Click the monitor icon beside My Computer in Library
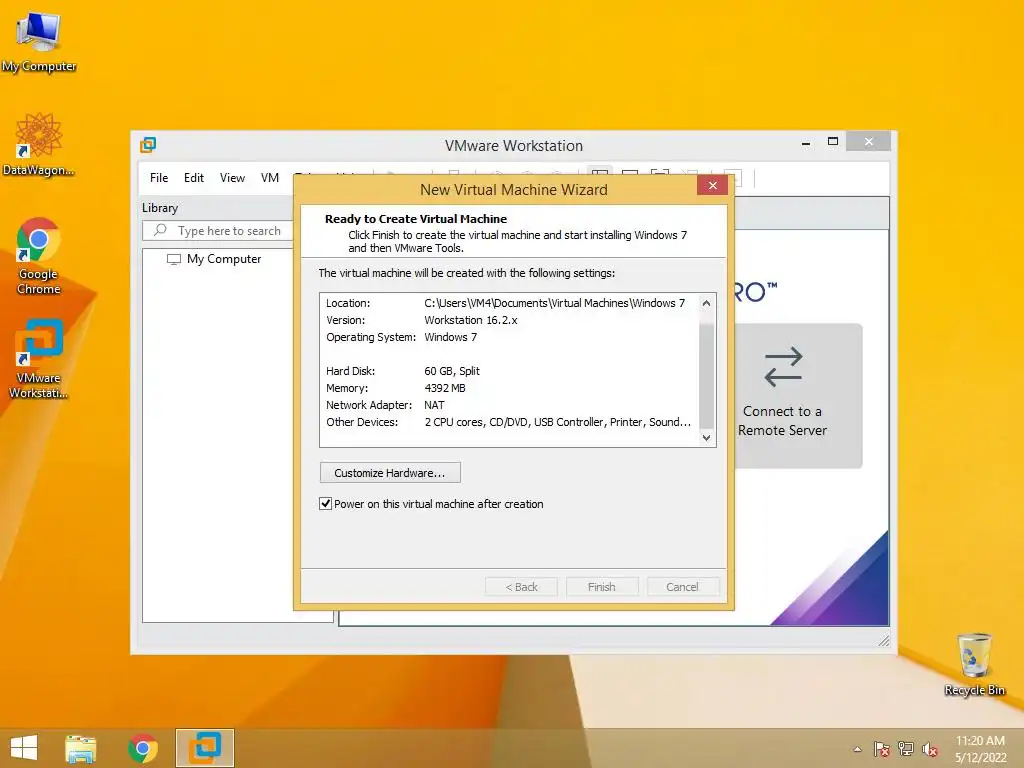The height and width of the screenshot is (768, 1024). click(x=174, y=259)
